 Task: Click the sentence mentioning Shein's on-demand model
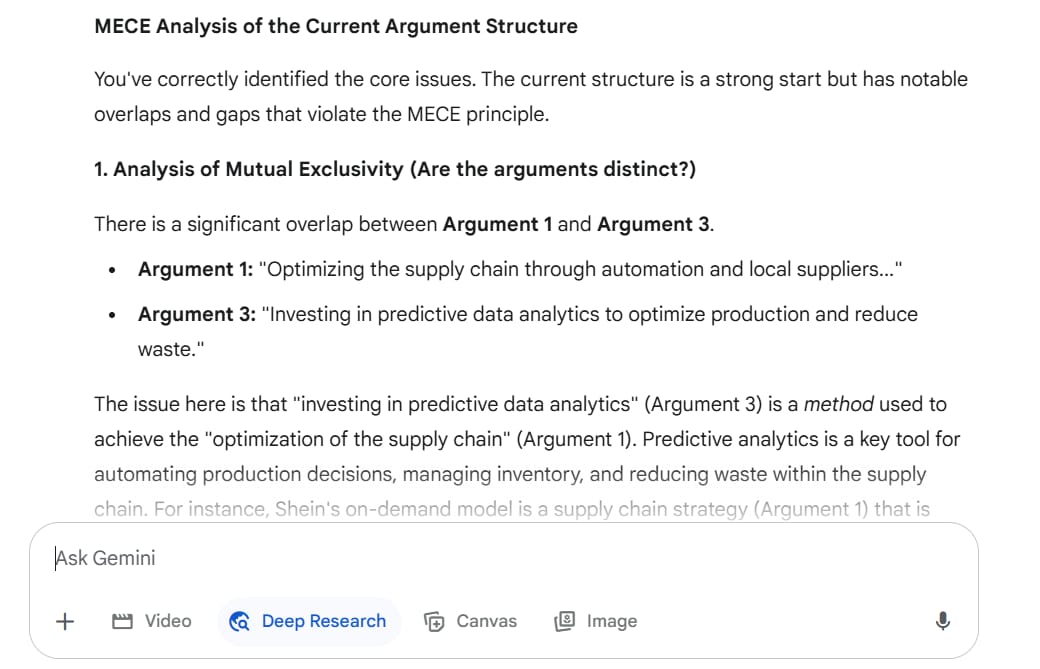(512, 509)
